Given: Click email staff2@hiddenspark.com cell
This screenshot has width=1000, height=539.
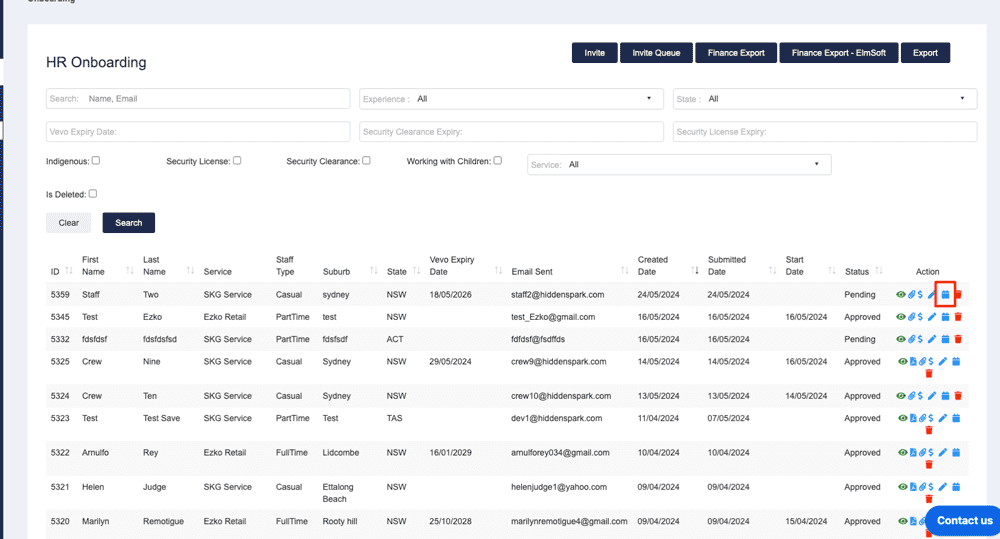Looking at the screenshot, I should 557,295.
